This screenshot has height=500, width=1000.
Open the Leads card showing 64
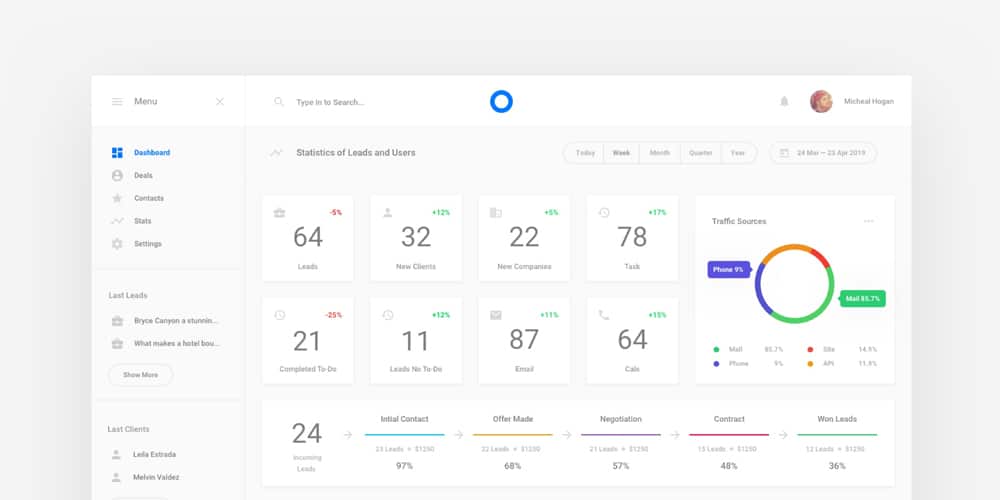click(x=307, y=239)
